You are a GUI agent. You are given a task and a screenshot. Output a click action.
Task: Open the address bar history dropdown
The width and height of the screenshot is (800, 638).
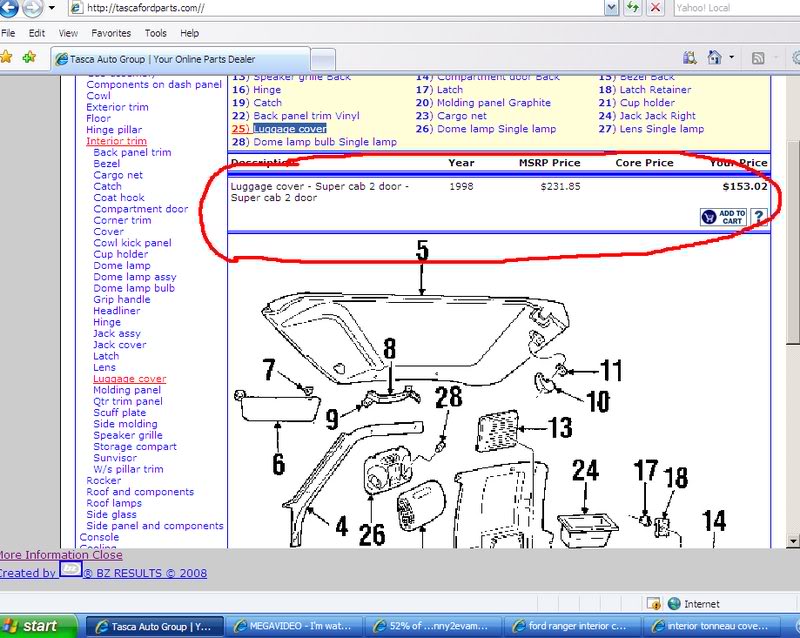612,8
